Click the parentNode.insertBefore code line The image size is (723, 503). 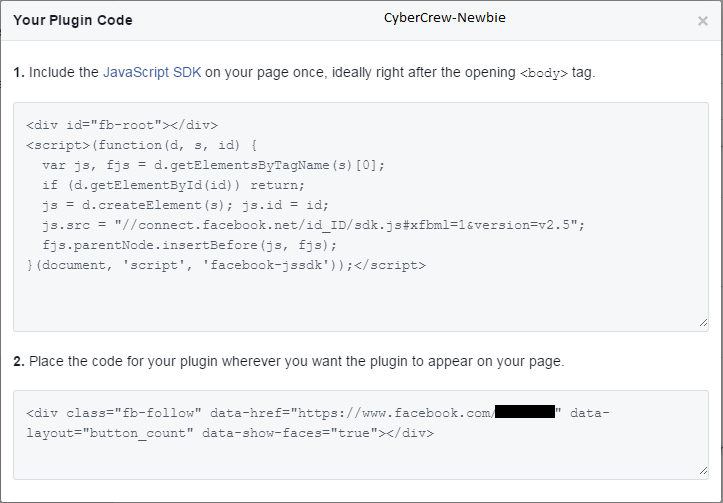[x=190, y=245]
